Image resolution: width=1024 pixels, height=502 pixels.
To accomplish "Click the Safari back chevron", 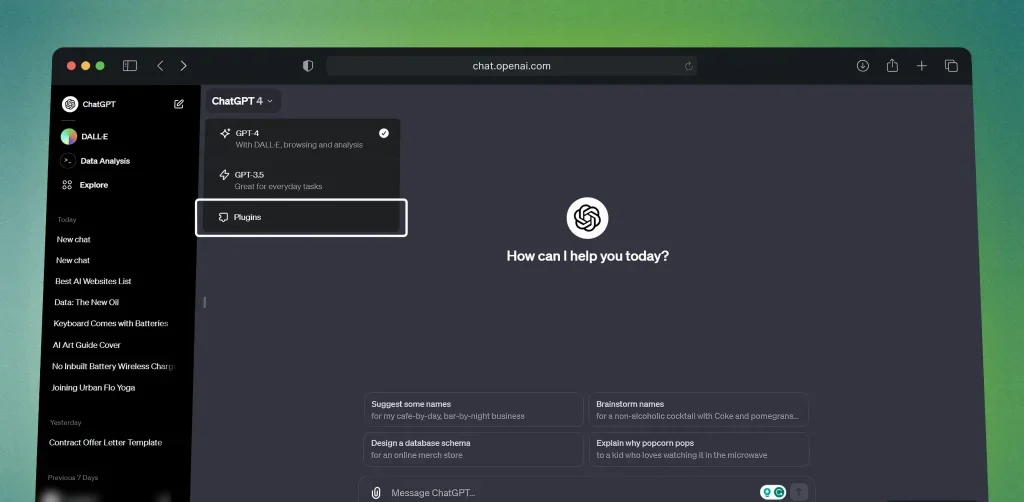I will click(160, 66).
